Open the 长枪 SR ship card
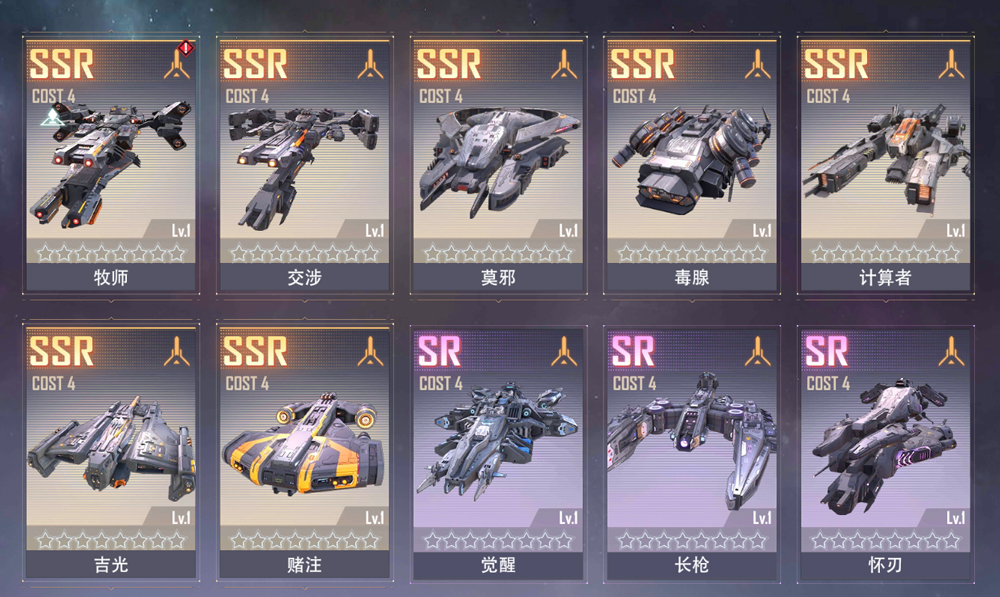This screenshot has height=597, width=1000. coord(692,453)
